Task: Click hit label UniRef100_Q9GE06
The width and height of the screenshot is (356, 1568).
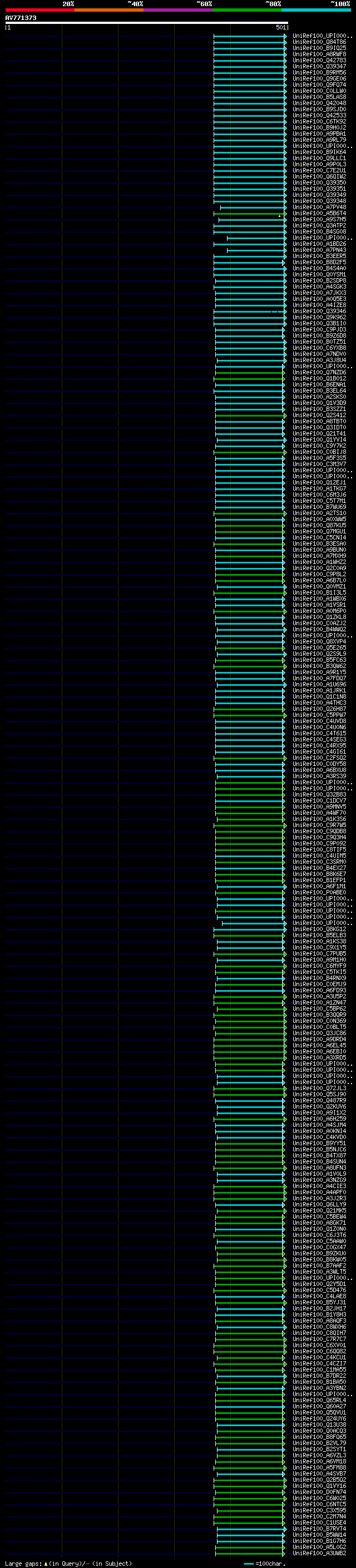Action: (x=319, y=78)
